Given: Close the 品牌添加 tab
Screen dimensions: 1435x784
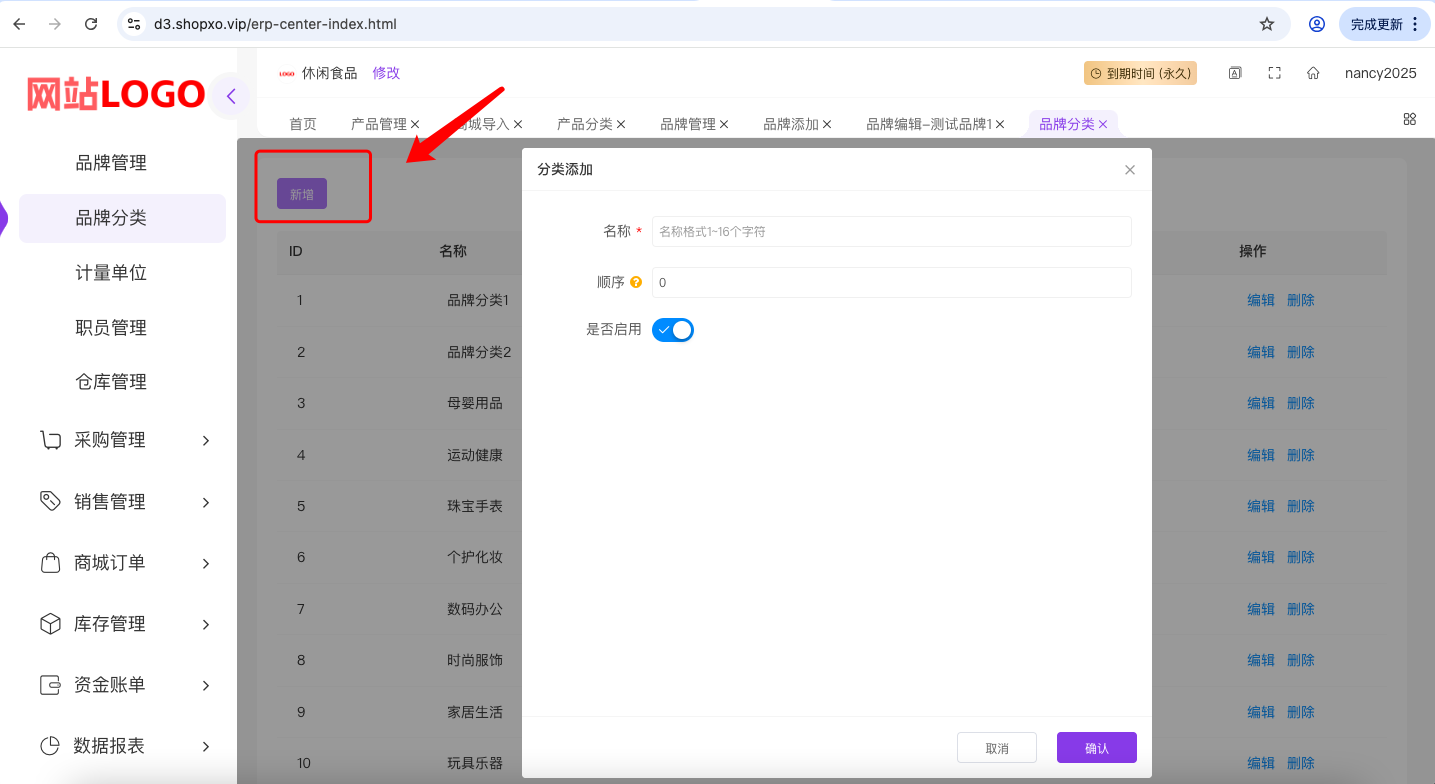Looking at the screenshot, I should [827, 124].
